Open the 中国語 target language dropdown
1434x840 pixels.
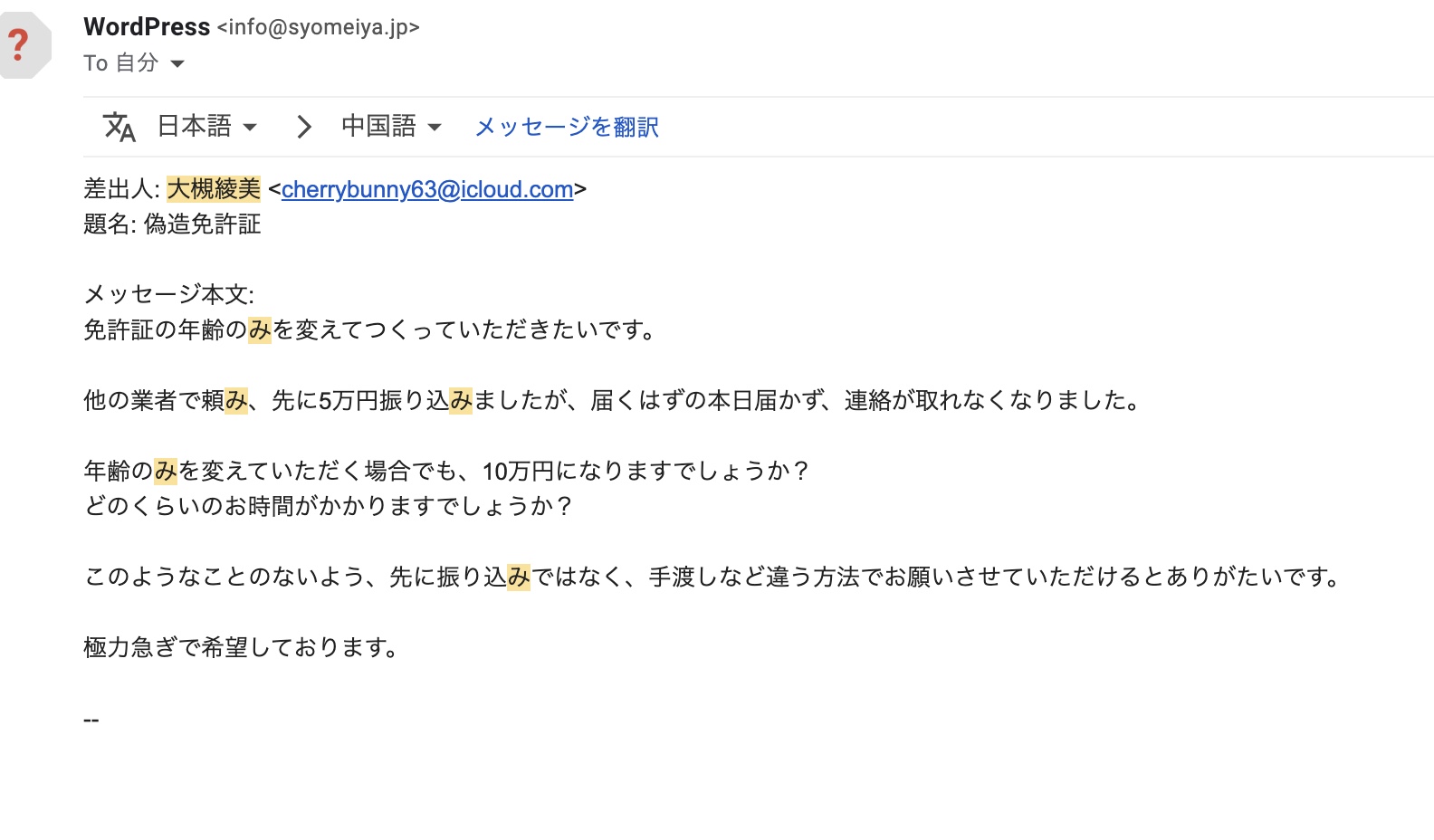click(x=391, y=126)
